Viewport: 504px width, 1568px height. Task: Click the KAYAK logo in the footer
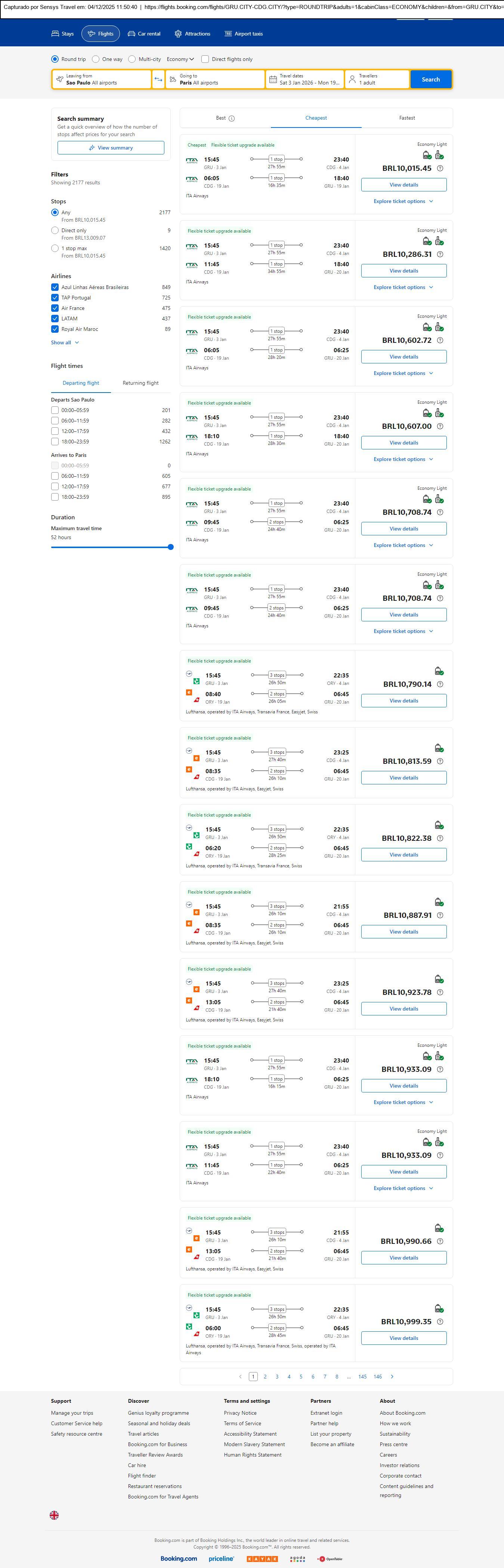(x=262, y=1559)
